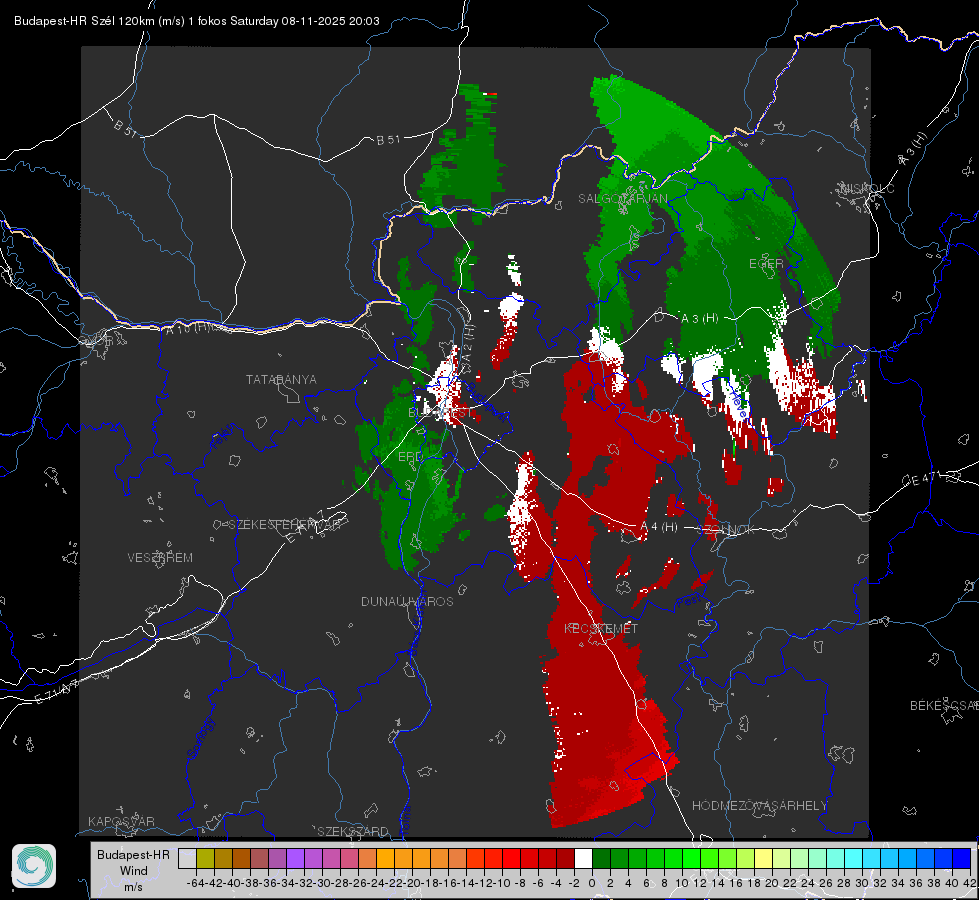Click the SZÉKESFEHÉRVÁR city label
Image resolution: width=979 pixels, height=900 pixels.
[284, 525]
